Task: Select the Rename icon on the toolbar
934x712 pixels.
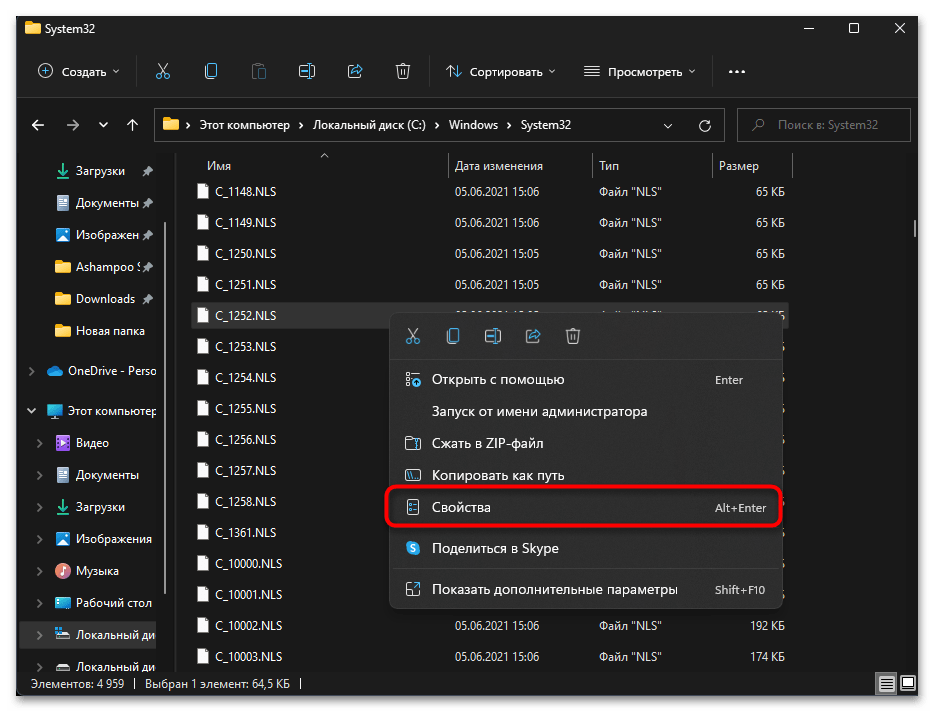Action: tap(306, 71)
